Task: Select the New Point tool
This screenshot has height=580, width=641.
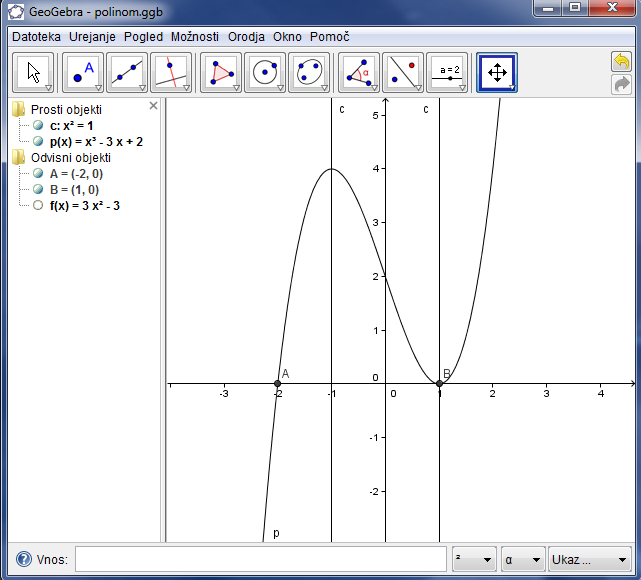Action: (x=84, y=73)
